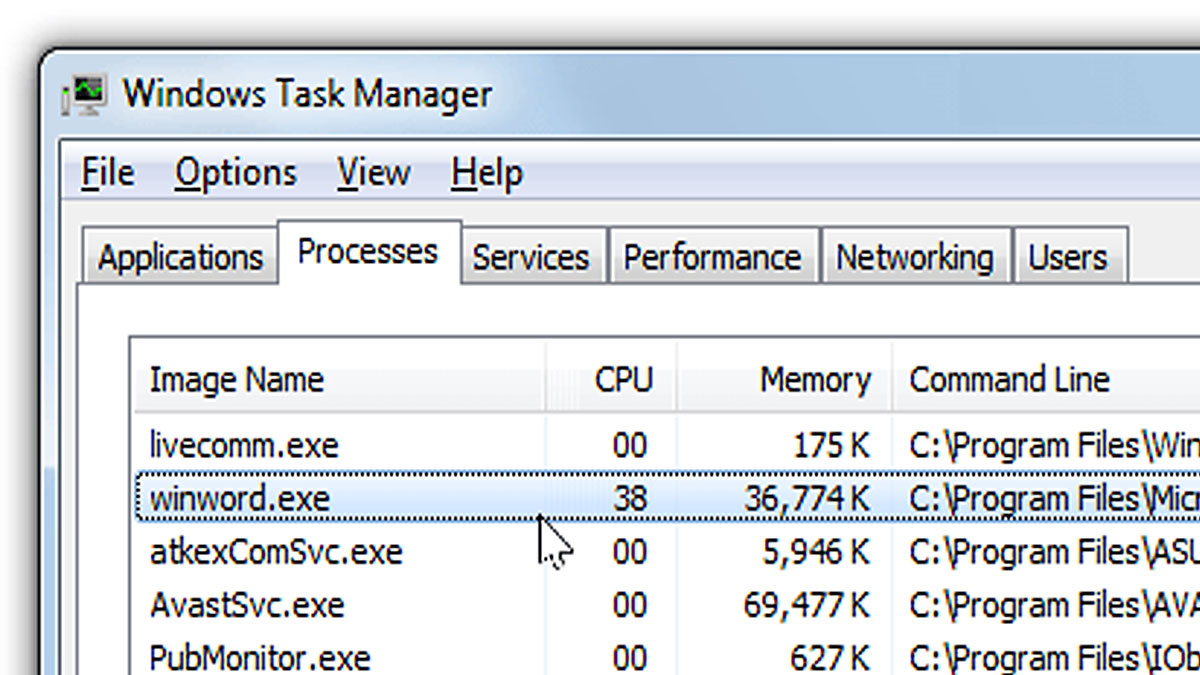Sort by the Memory column header
Image resolution: width=1200 pixels, height=675 pixels.
[x=815, y=380]
